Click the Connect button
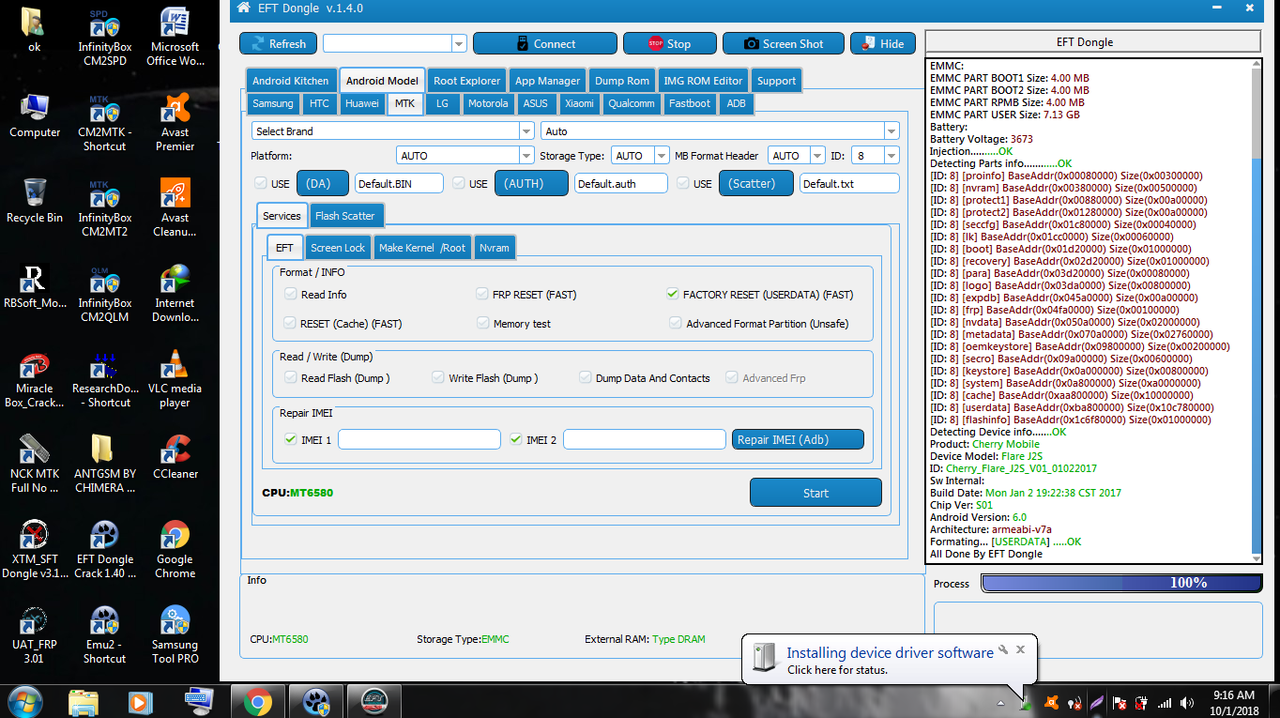Screen dimensions: 1280x718 (x=544, y=44)
